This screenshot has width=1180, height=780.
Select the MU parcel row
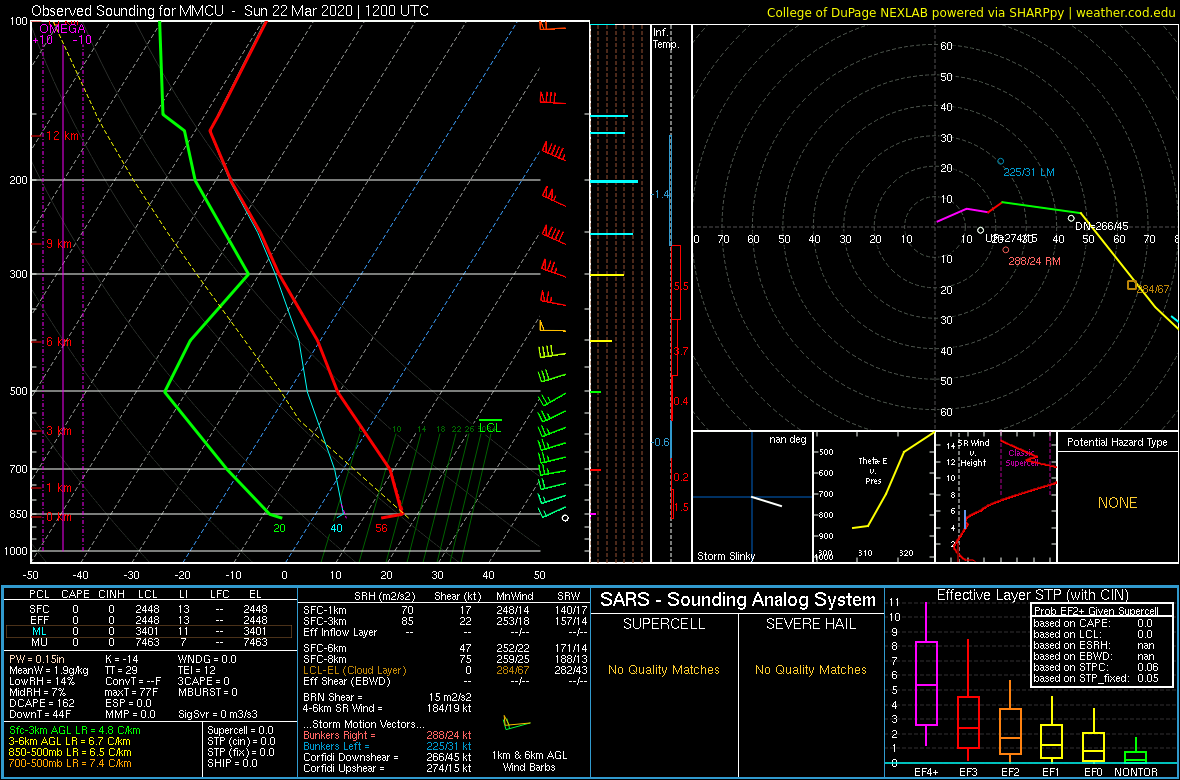click(x=149, y=643)
